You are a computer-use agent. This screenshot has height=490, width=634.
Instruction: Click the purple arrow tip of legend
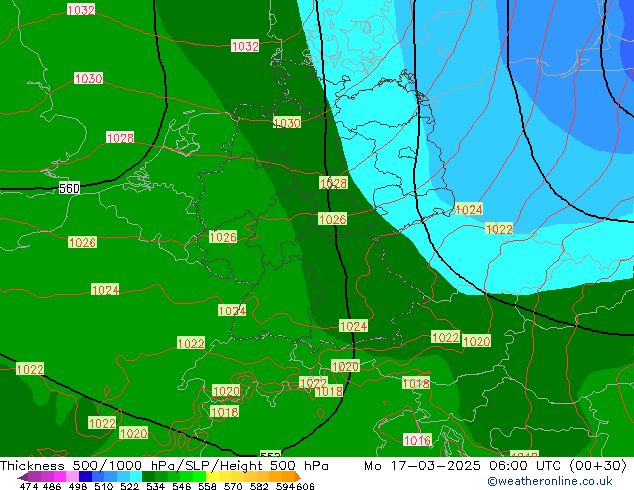[22, 477]
